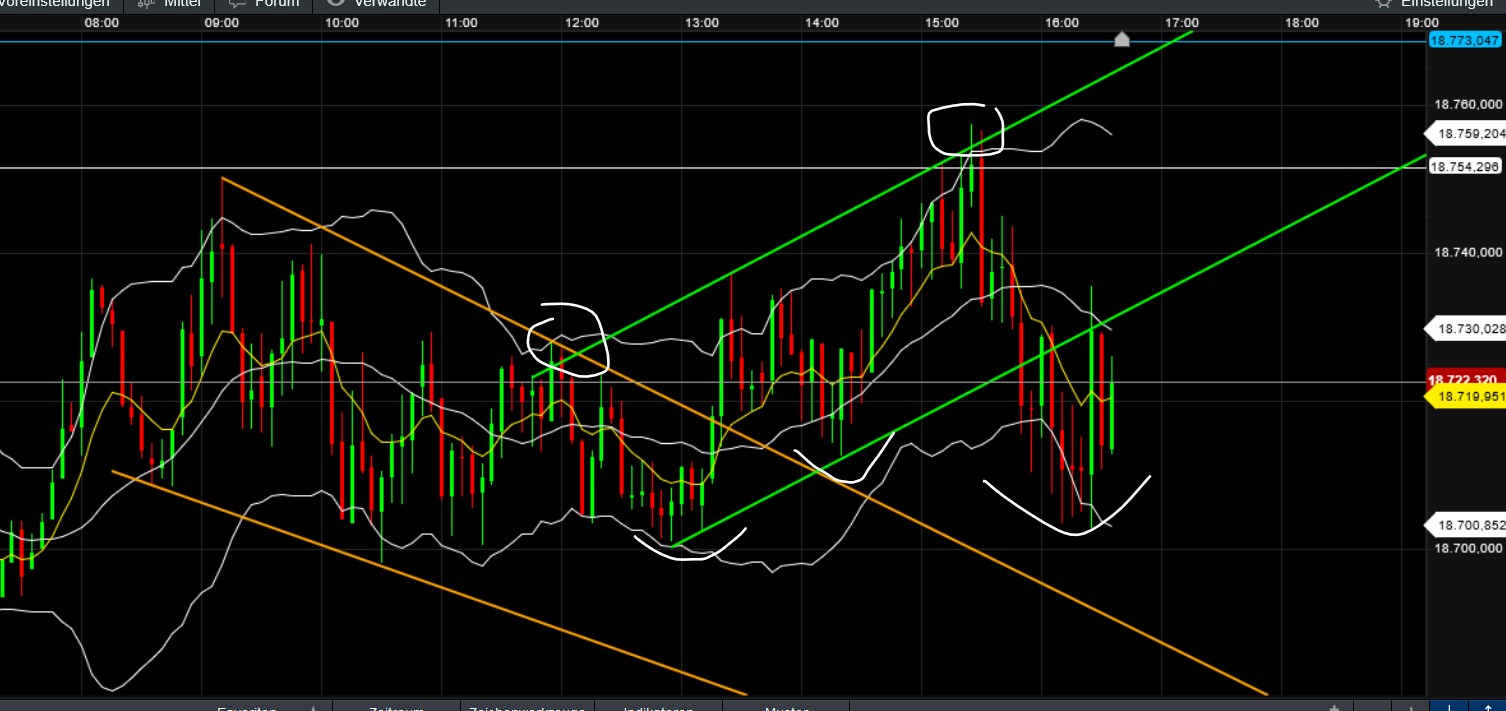Click the white price label 18.759,204
The width and height of the screenshot is (1506, 711).
1464,133
